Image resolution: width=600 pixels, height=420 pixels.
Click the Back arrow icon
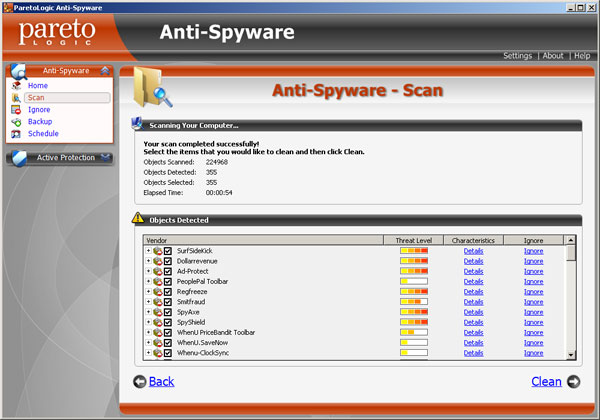pyautogui.click(x=139, y=381)
